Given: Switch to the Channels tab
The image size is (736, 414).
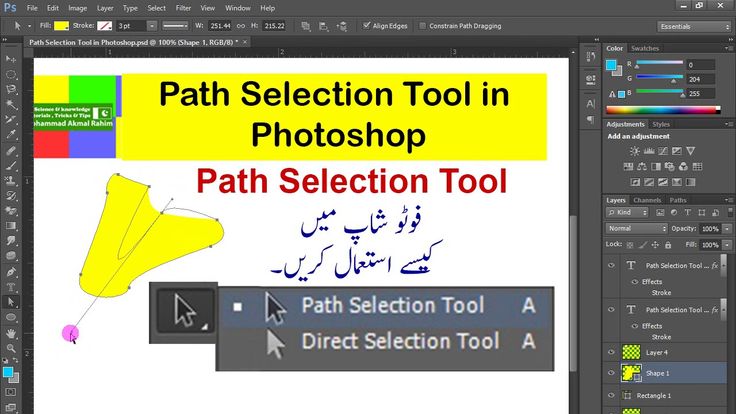Looking at the screenshot, I should tap(647, 200).
